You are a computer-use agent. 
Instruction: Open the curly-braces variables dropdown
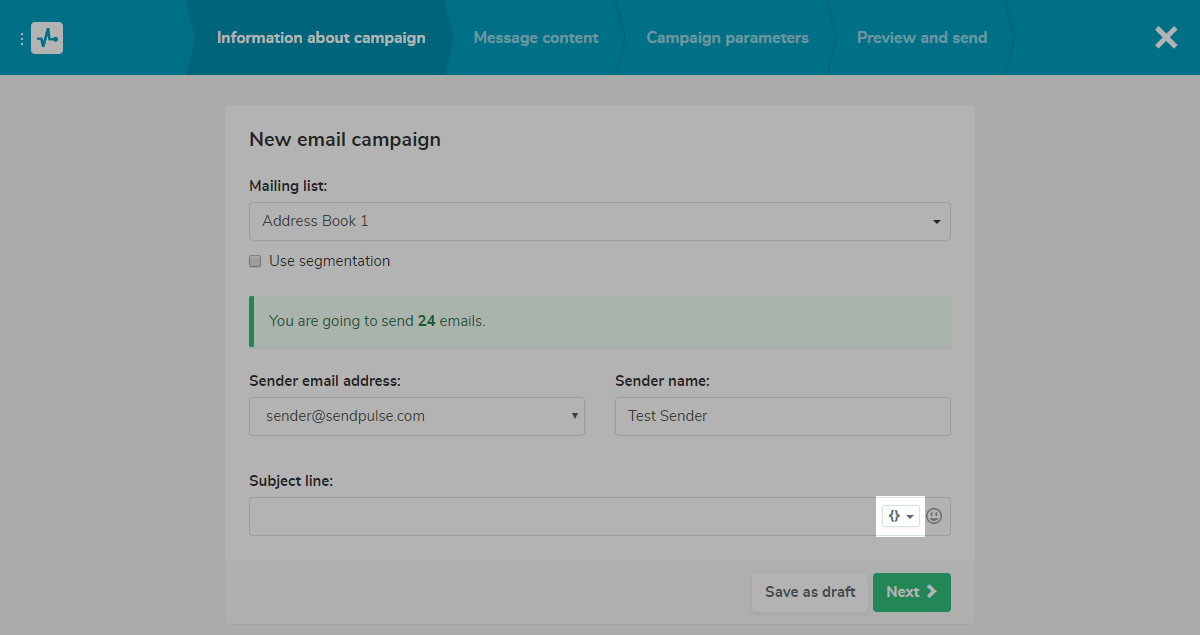pos(900,516)
